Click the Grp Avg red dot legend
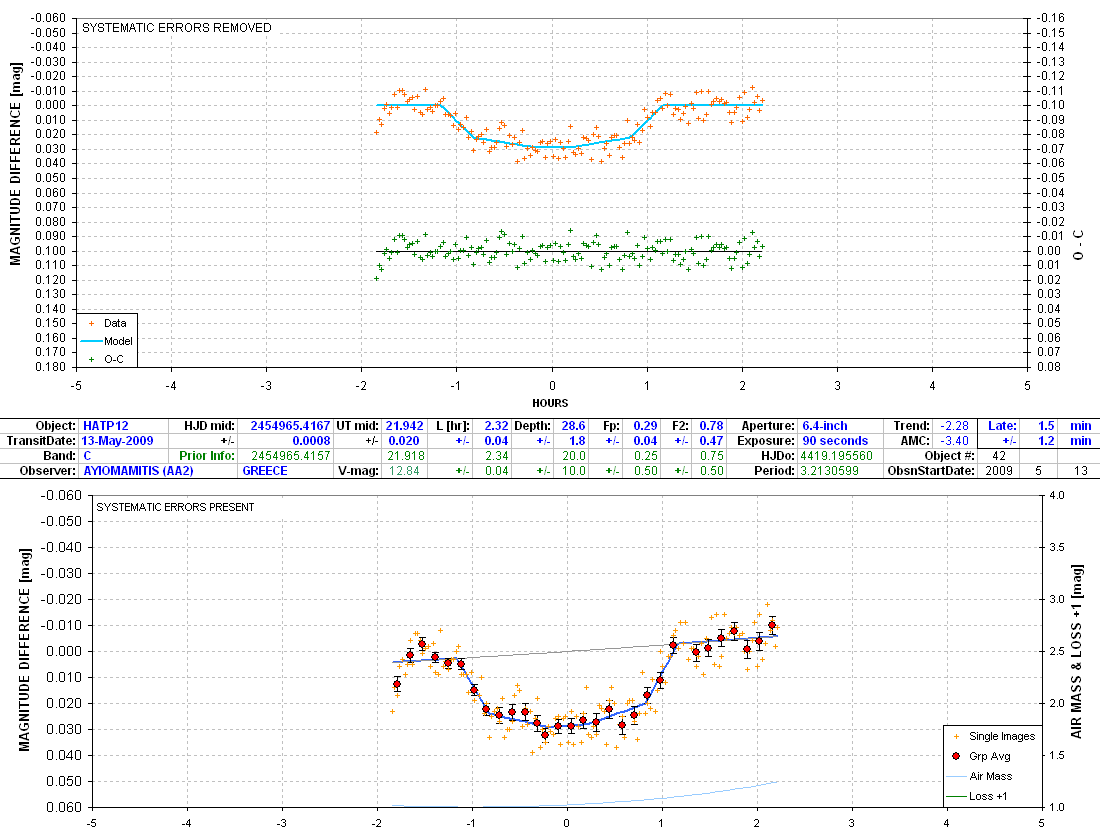The image size is (1100, 834). click(956, 756)
